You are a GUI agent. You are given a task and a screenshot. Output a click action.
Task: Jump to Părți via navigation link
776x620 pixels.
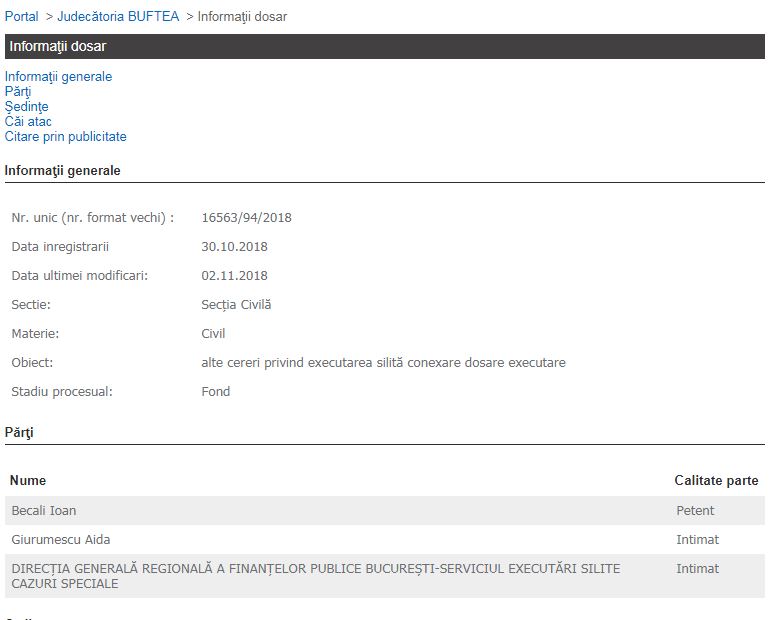point(18,92)
